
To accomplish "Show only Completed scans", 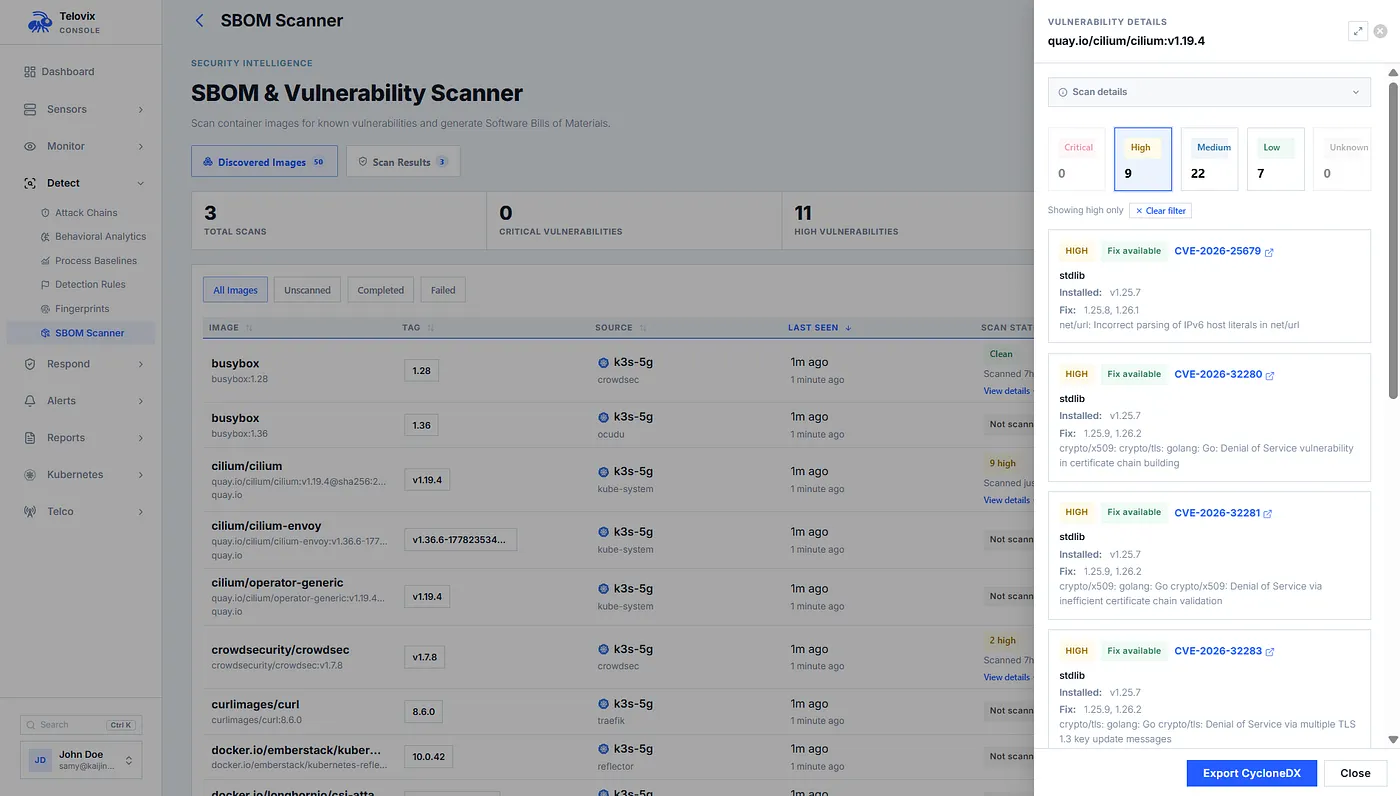I will coord(381,290).
